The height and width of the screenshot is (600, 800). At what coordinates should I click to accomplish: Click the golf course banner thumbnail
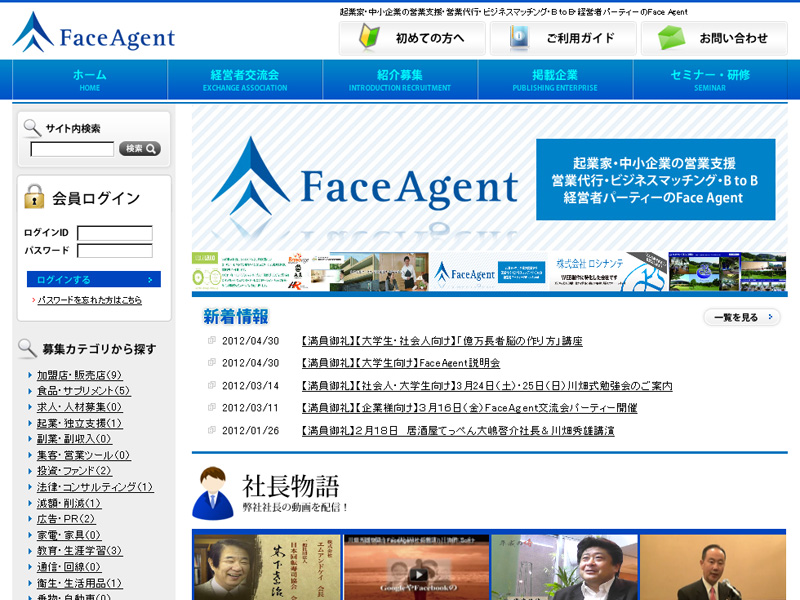728,272
